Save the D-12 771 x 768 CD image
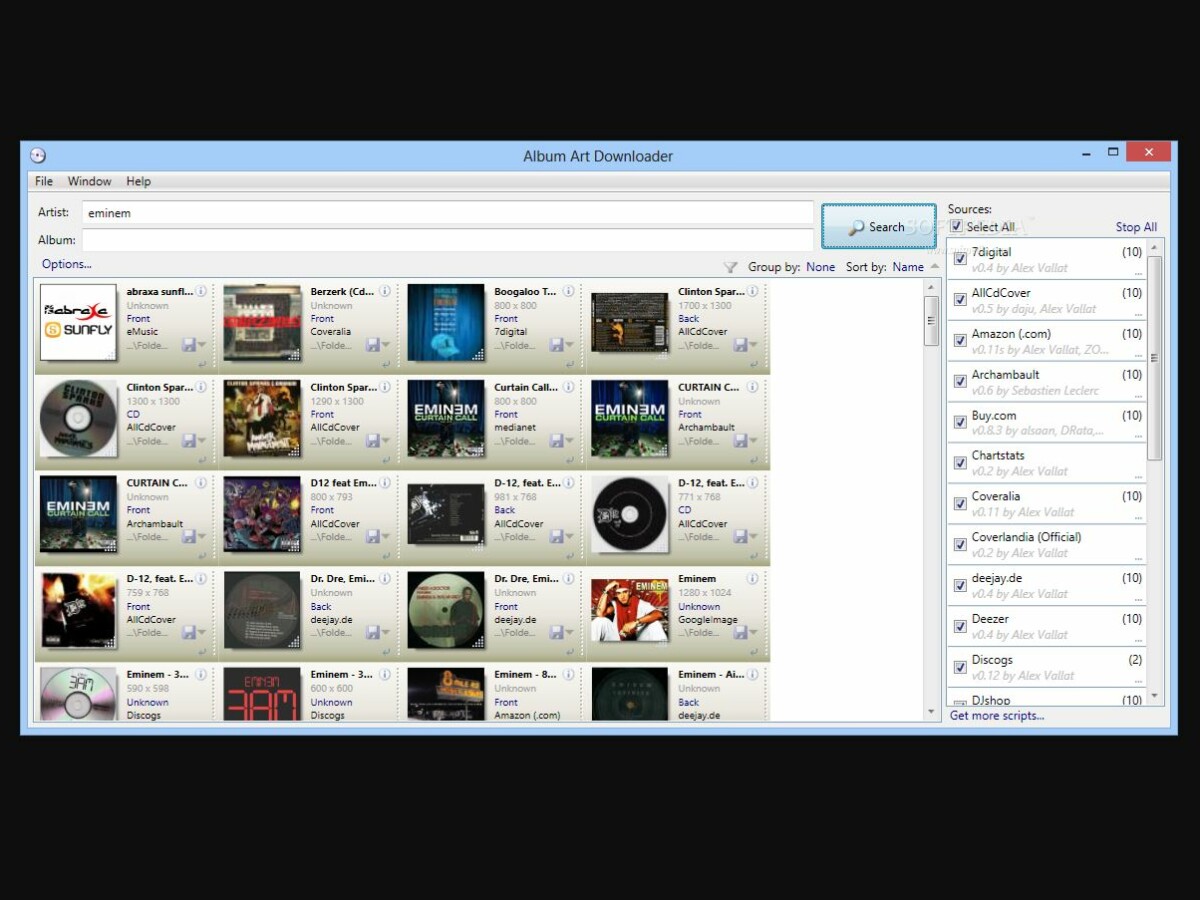Screen dimensions: 1200x900 point(740,537)
